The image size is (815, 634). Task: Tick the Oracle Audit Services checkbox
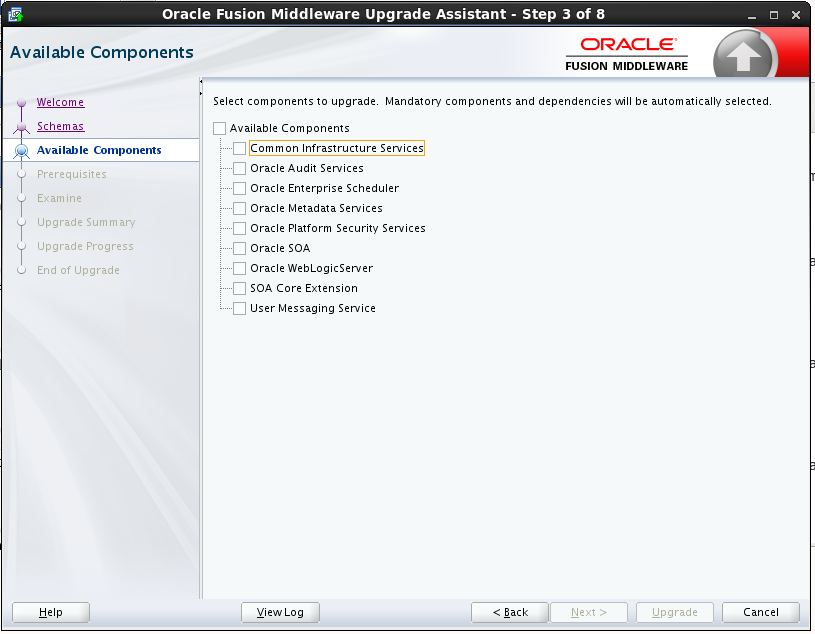point(239,168)
